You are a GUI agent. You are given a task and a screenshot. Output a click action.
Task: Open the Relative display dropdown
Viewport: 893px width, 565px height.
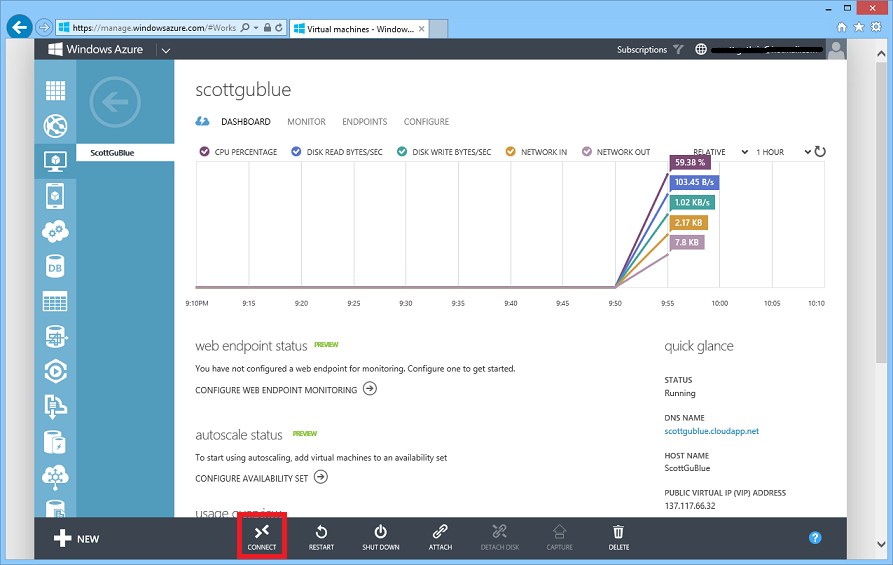click(720, 152)
